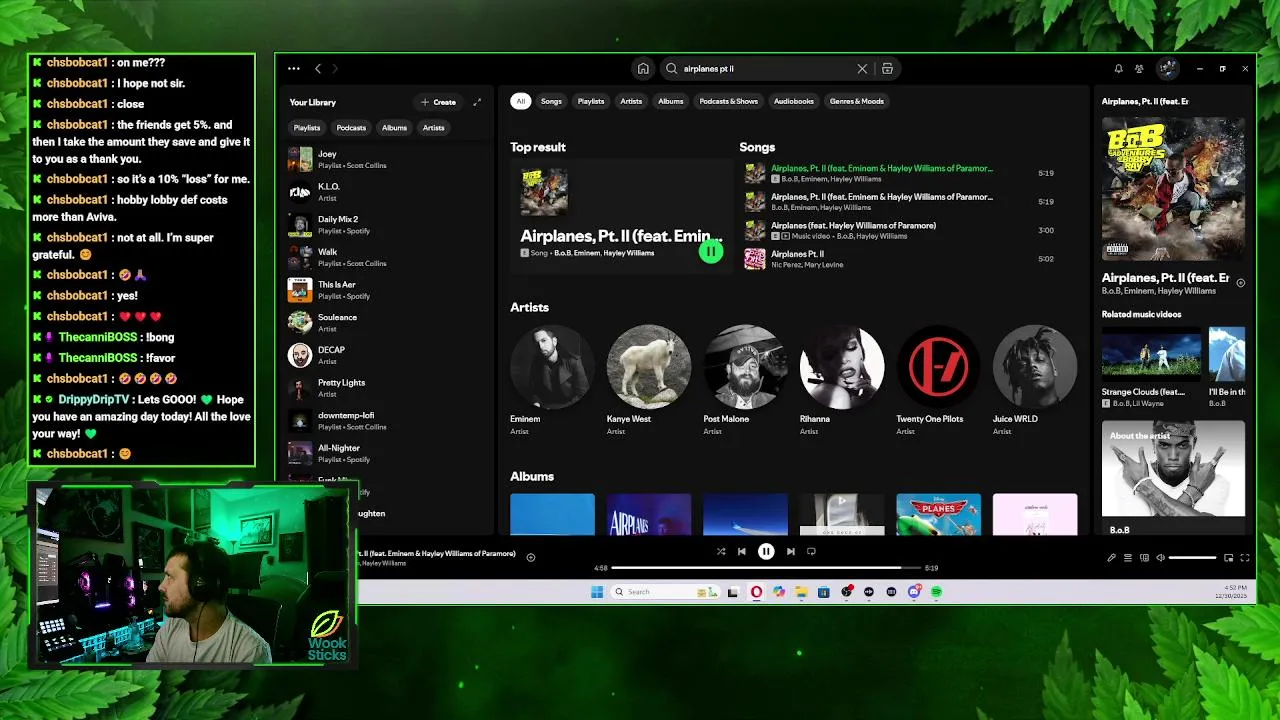Open the Rihanna artist card
The width and height of the screenshot is (1280, 720).
[x=841, y=380]
